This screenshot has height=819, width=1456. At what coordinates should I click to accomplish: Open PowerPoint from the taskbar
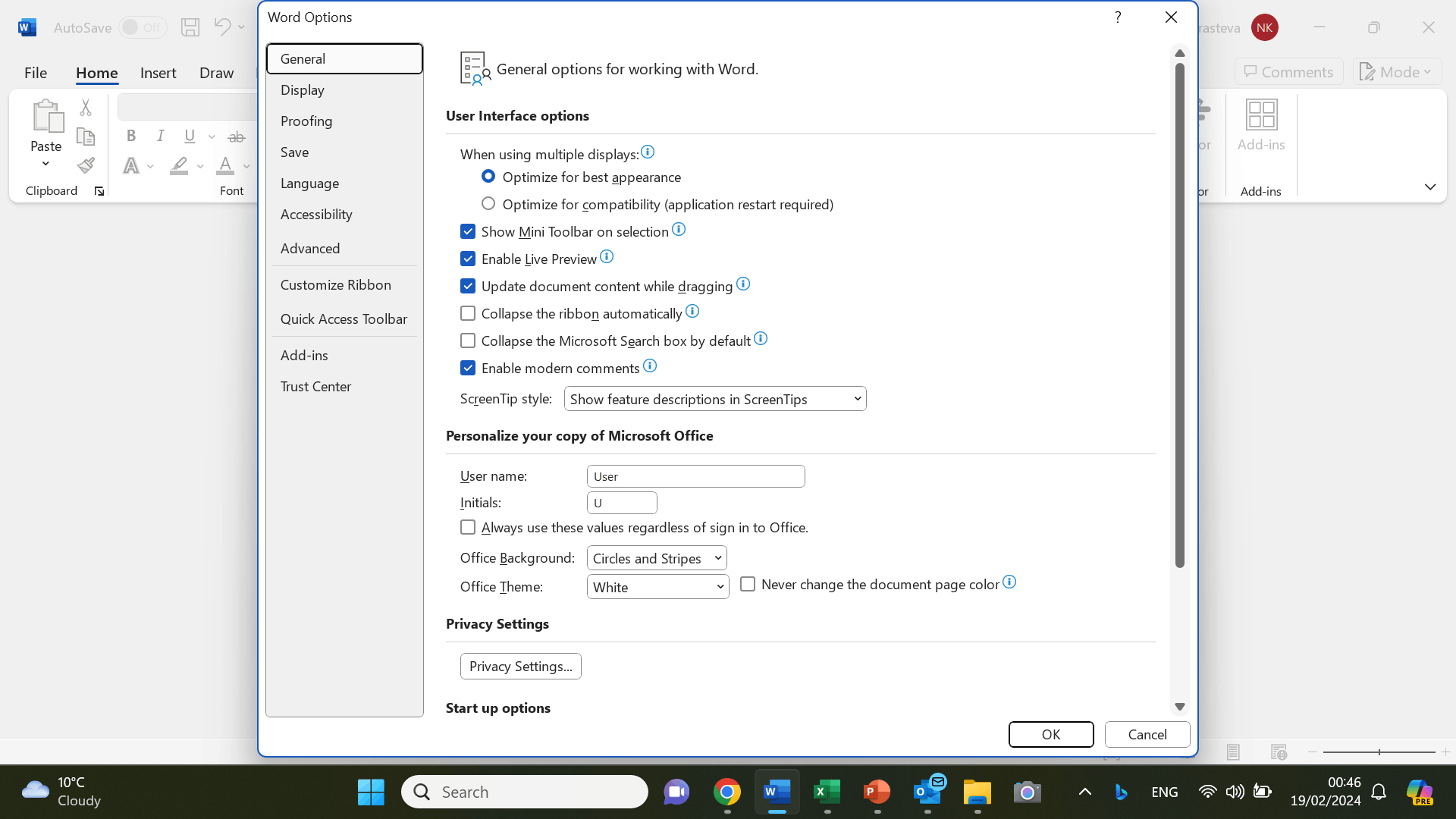point(877,792)
